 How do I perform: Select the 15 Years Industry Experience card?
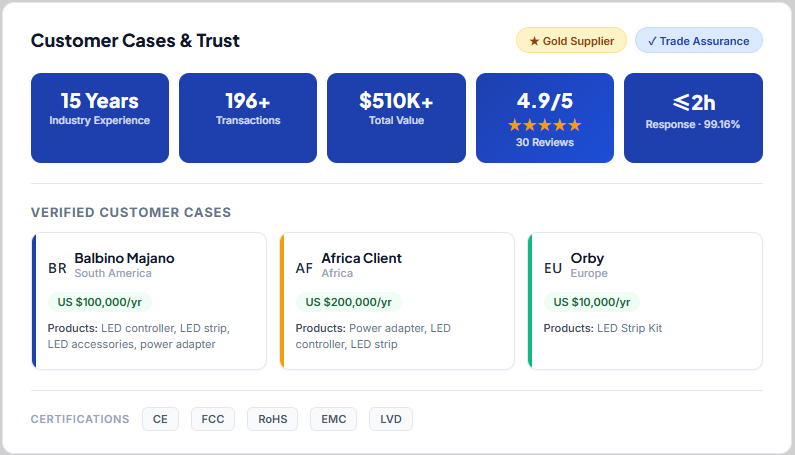click(99, 117)
